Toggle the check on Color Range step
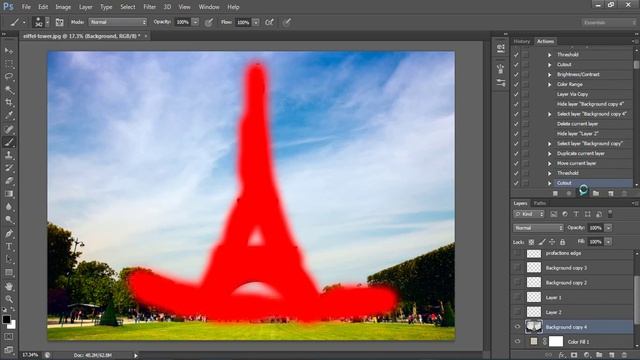Image resolution: width=640 pixels, height=360 pixels. tap(516, 84)
